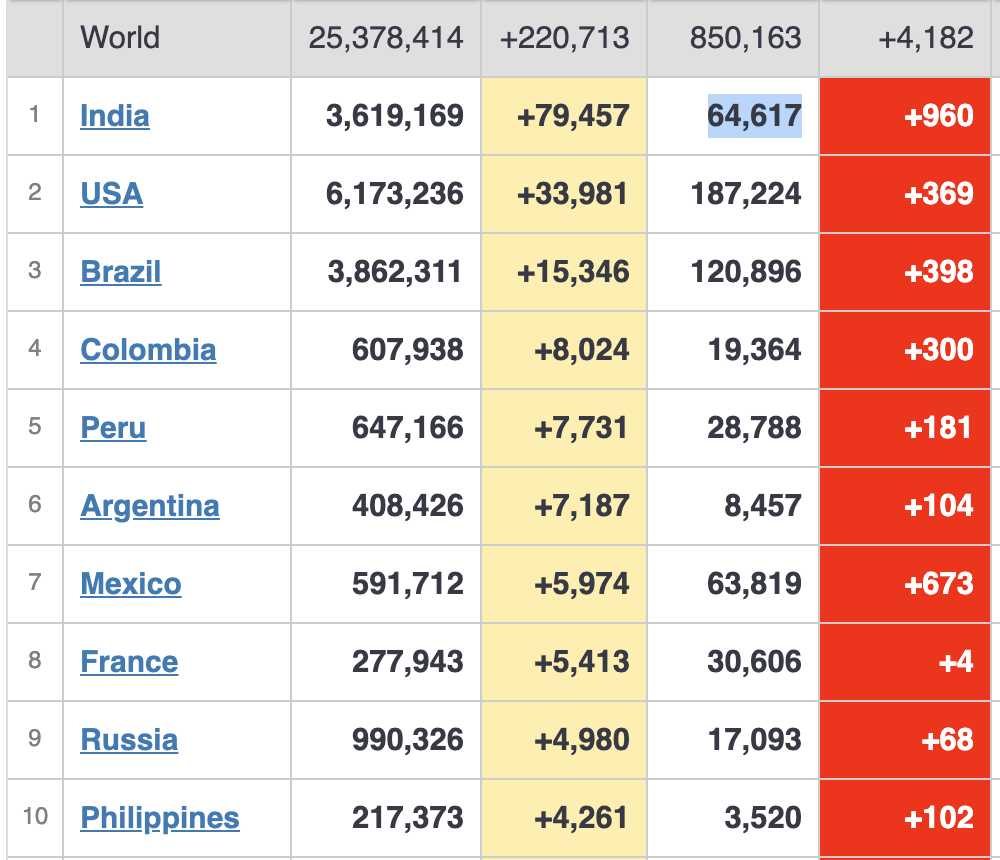Select Russia's 990,326 total cases cell

pos(408,740)
